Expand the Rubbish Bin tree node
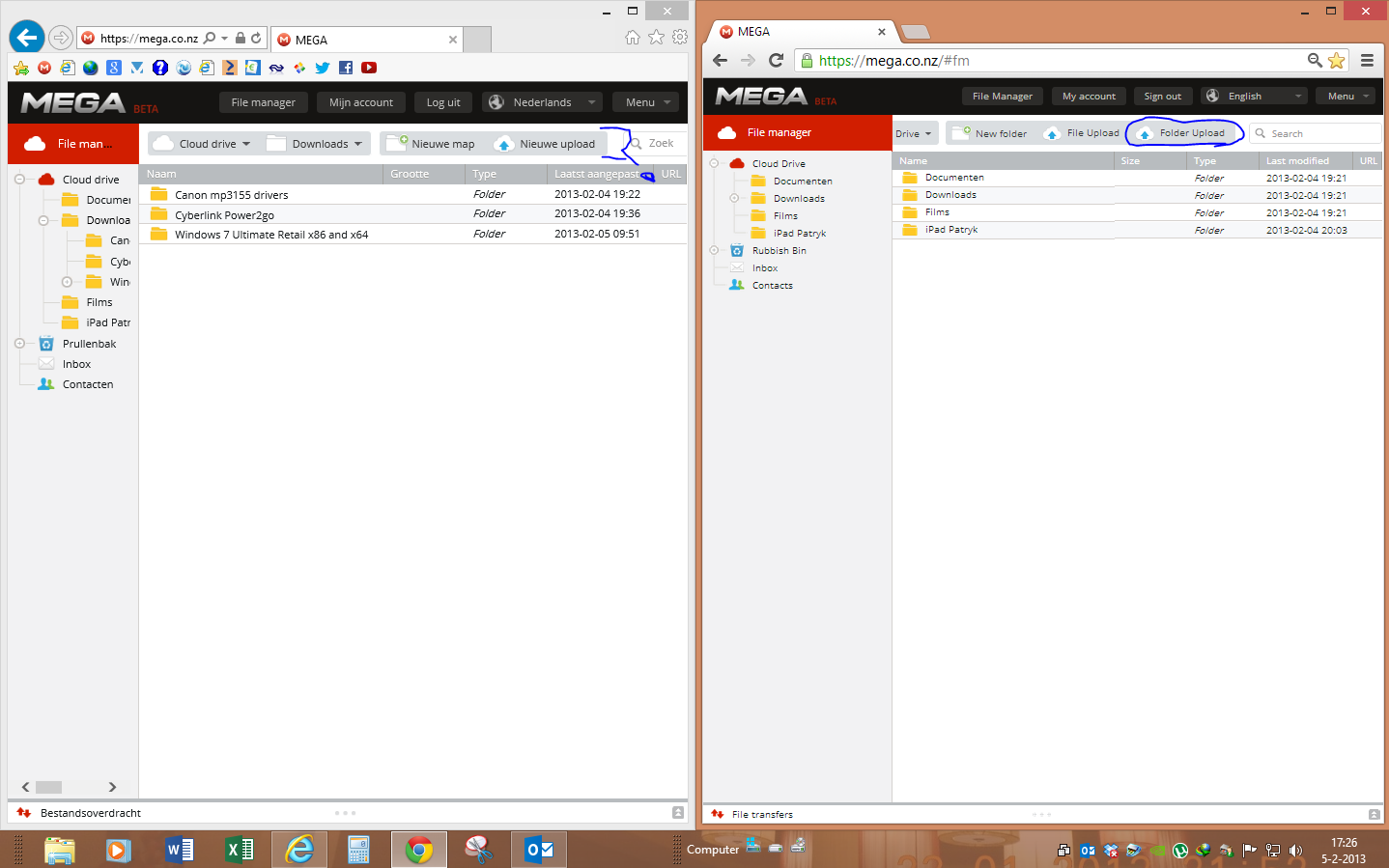 point(714,250)
